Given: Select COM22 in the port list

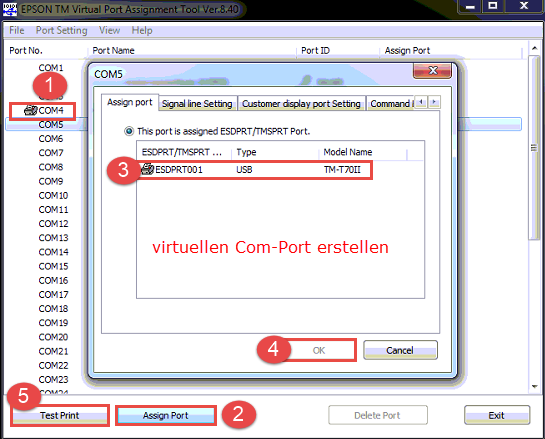Looking at the screenshot, I should click(x=53, y=366).
